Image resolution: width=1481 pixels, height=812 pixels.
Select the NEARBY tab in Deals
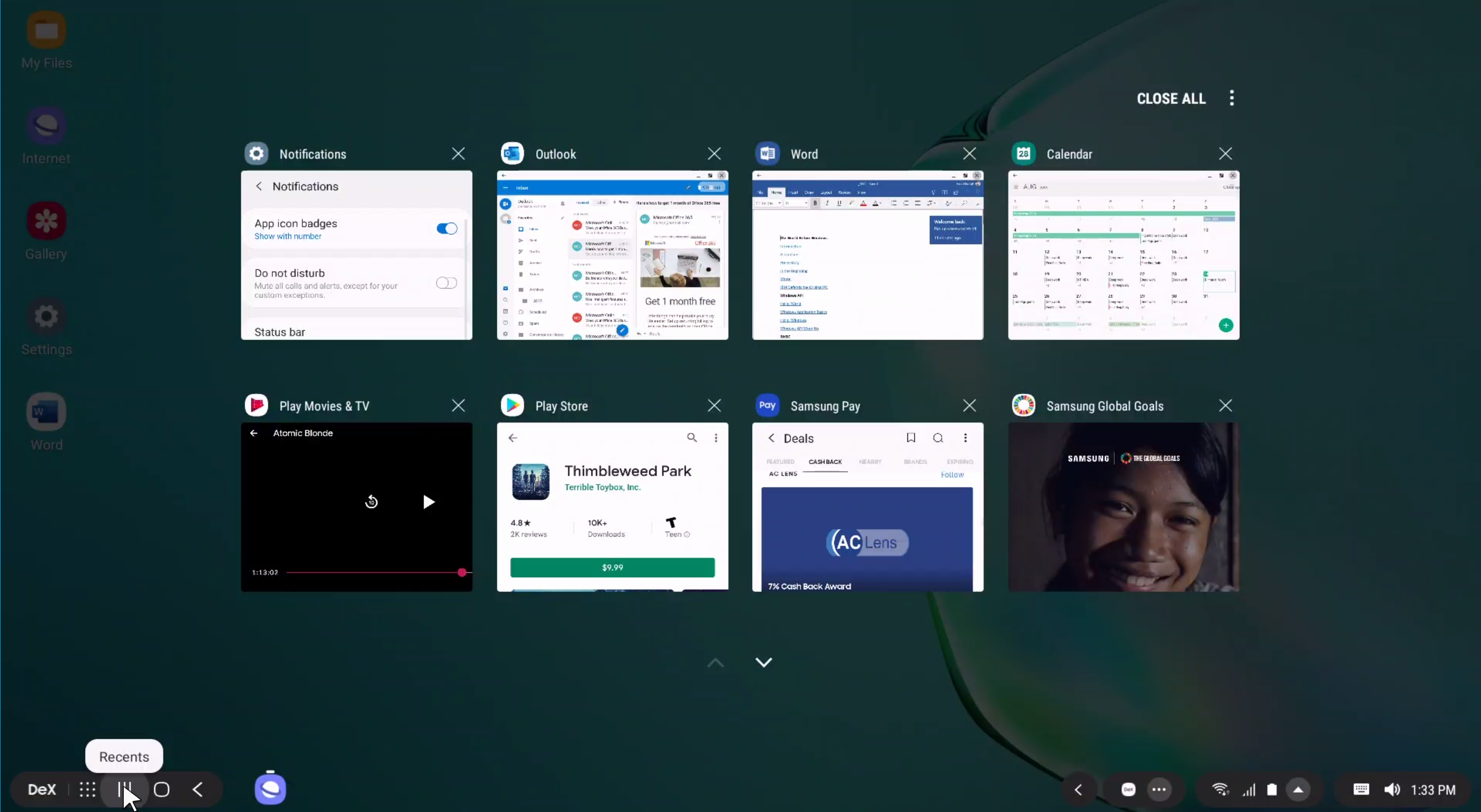(870, 461)
